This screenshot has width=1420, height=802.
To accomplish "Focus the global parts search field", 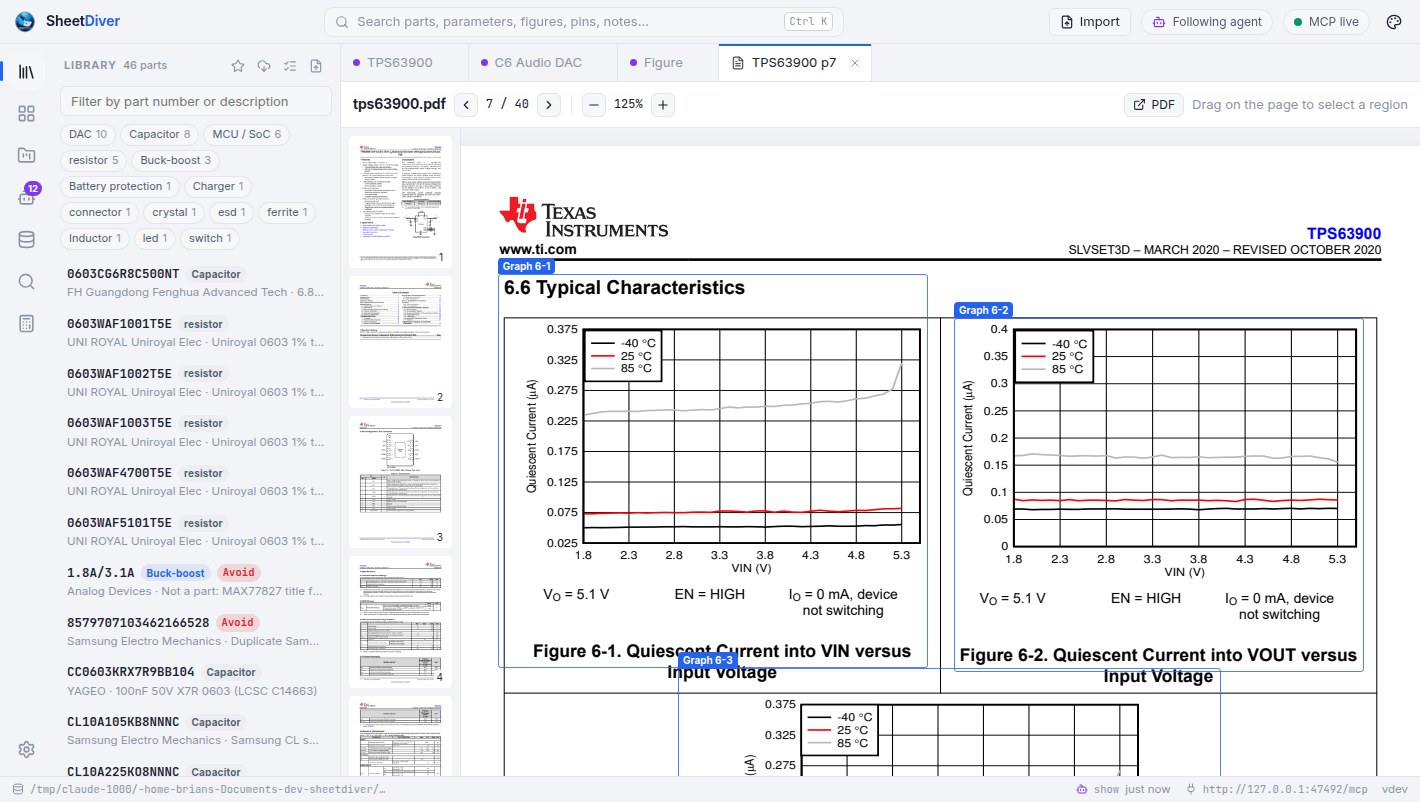I will 584,22.
